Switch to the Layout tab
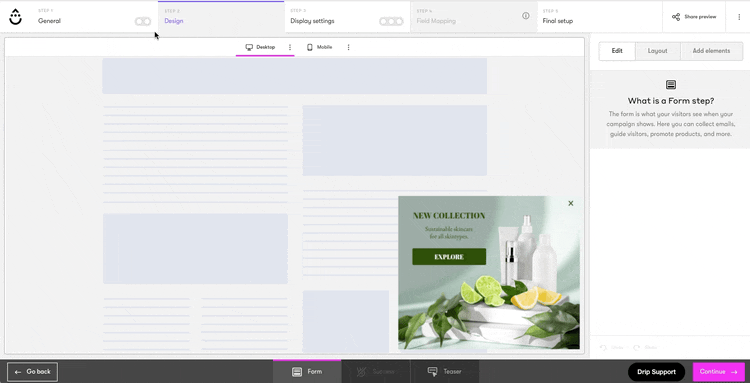The width and height of the screenshot is (750, 383). 657,51
